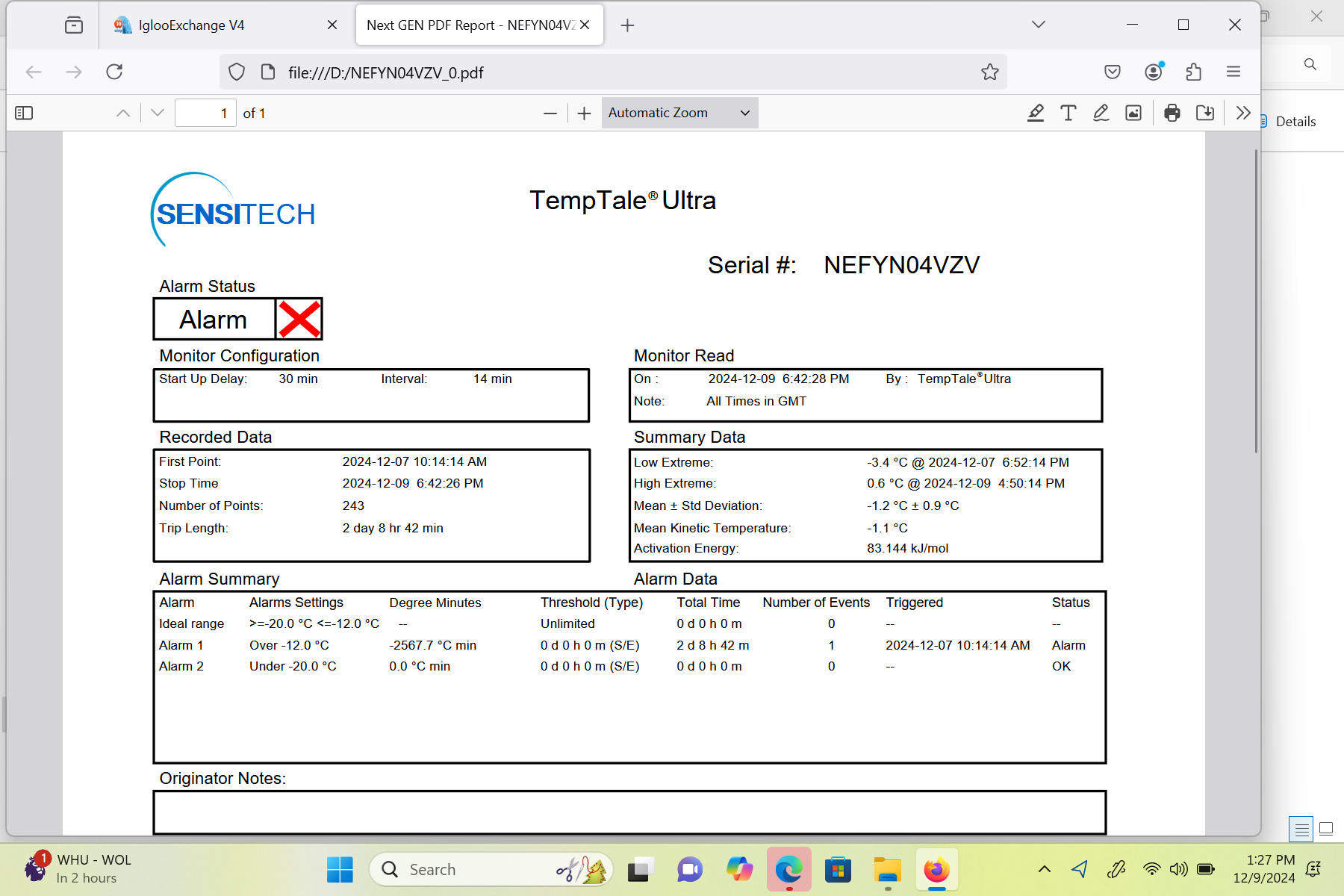The width and height of the screenshot is (1344, 896).
Task: Select large icons view in background window
Action: click(1326, 829)
